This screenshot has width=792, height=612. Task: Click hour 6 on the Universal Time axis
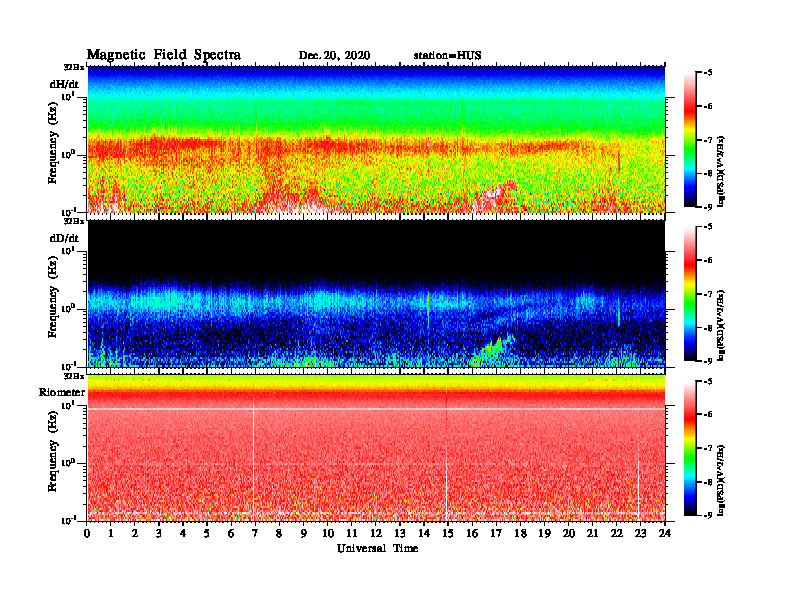[x=231, y=533]
